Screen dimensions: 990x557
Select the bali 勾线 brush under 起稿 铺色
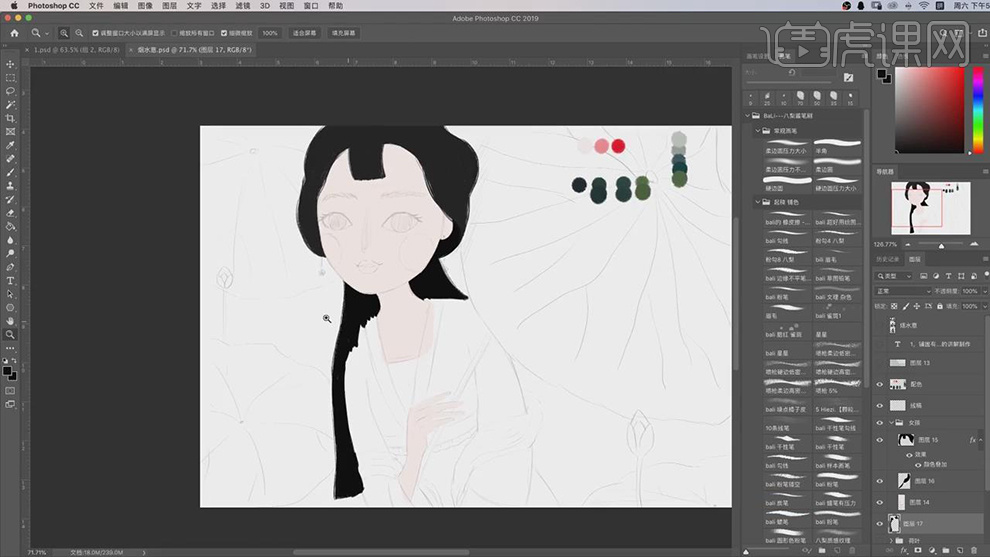tap(786, 237)
